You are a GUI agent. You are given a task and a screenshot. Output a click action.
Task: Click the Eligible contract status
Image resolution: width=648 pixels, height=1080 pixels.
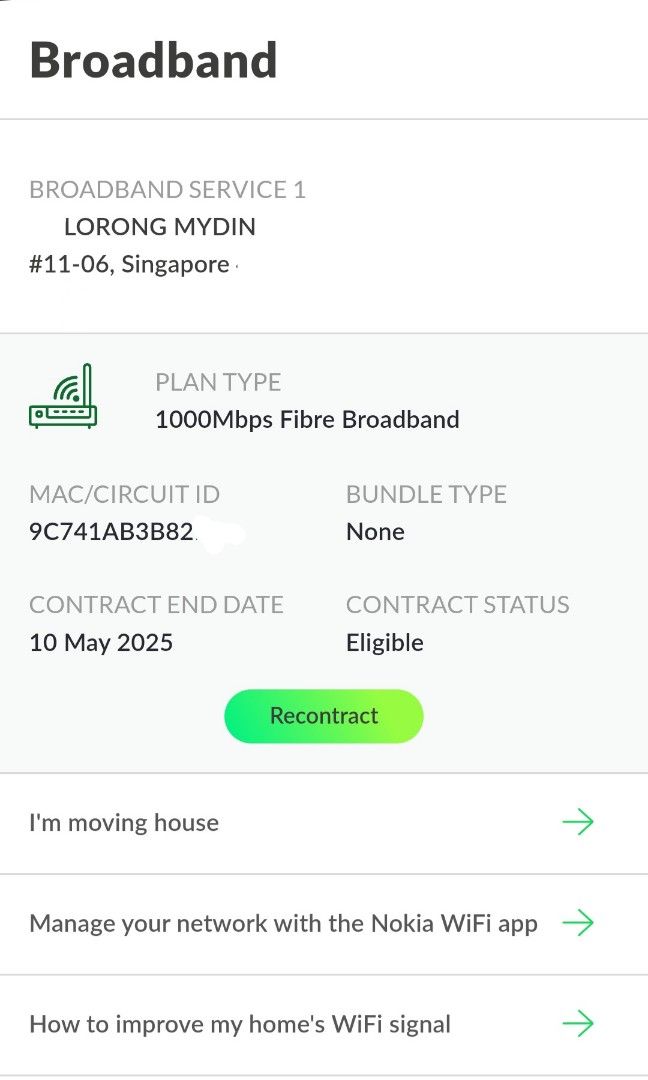tap(385, 642)
